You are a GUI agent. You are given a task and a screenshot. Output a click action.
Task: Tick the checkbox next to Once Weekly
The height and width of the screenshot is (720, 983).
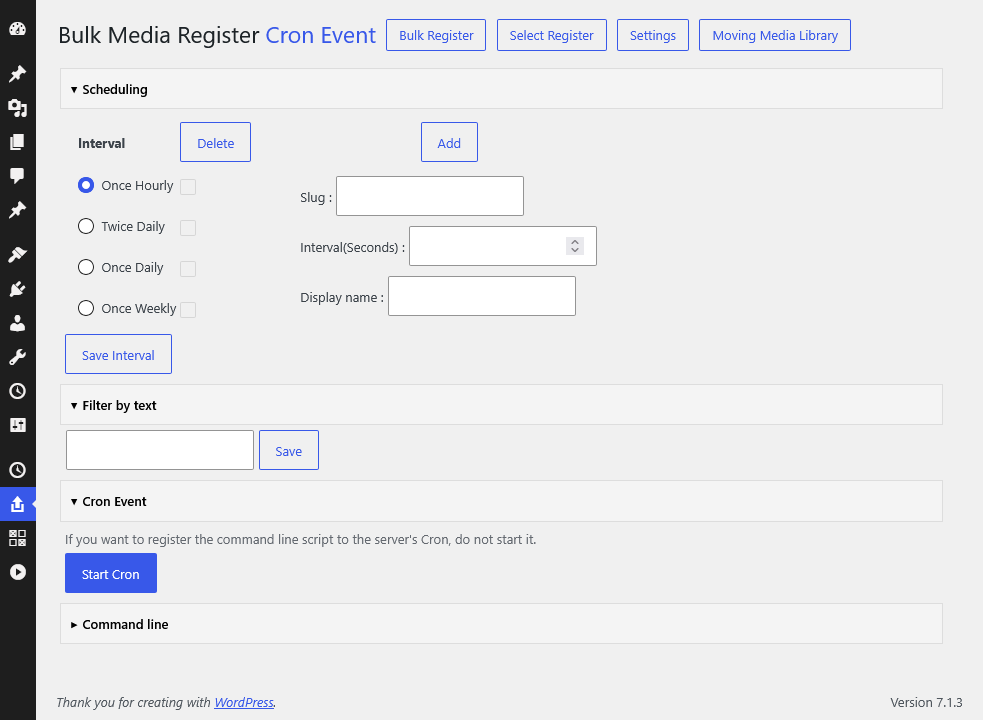(x=188, y=310)
